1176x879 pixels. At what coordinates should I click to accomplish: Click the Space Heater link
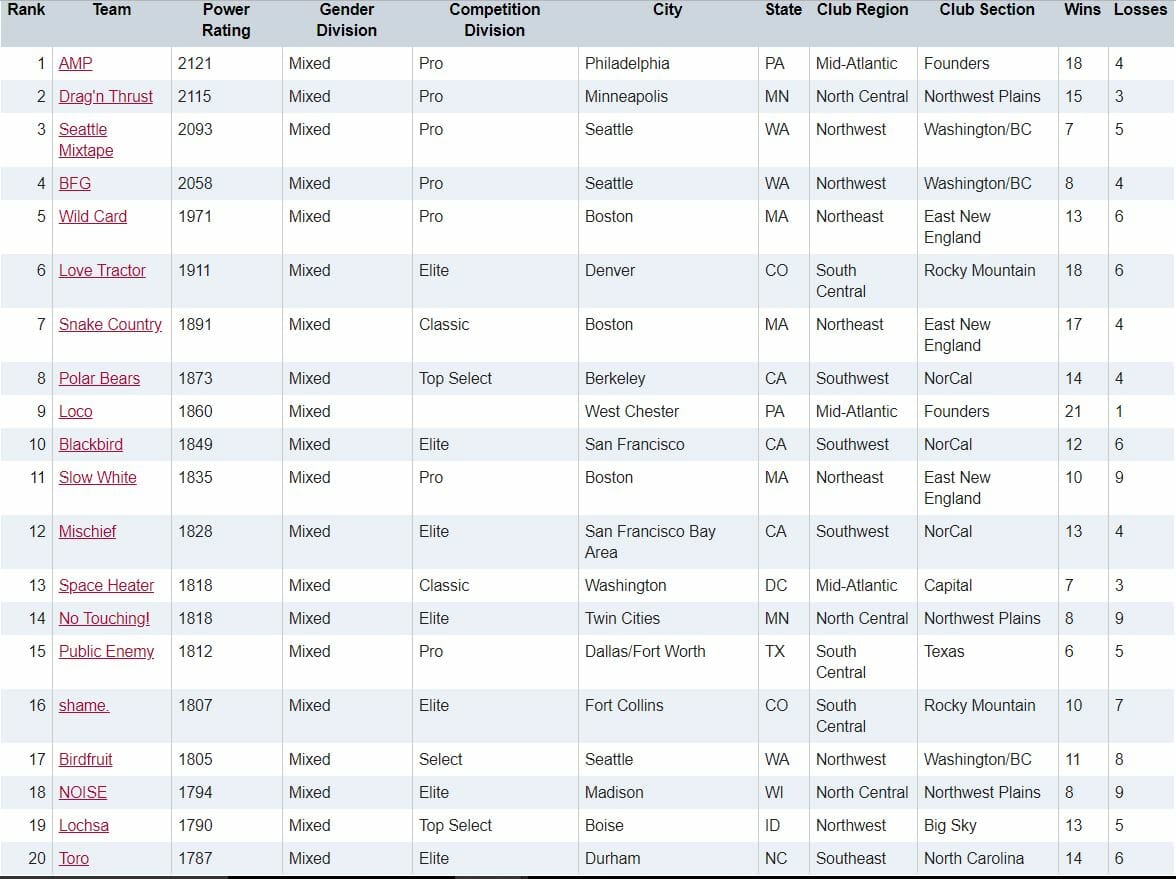coord(106,585)
